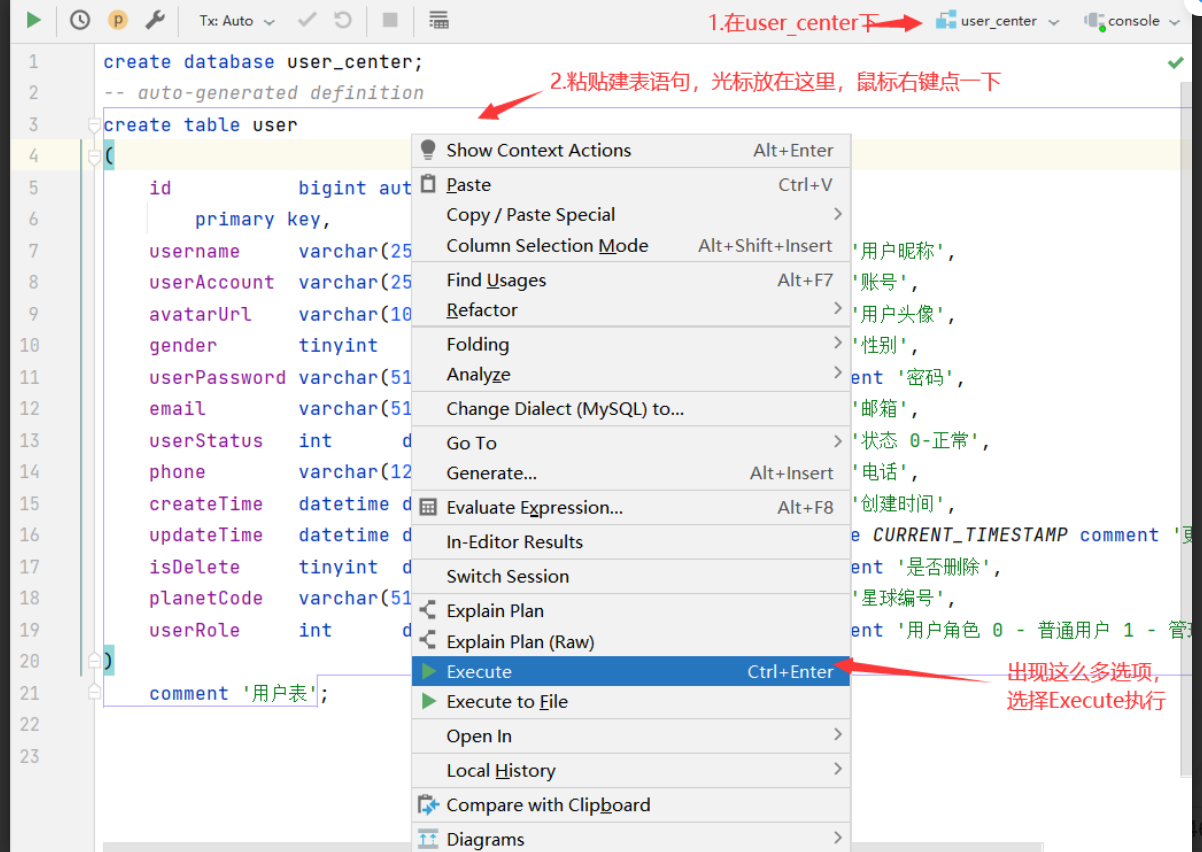This screenshot has height=852, width=1202.
Task: Open the console session dropdown
Action: pyautogui.click(x=1132, y=21)
